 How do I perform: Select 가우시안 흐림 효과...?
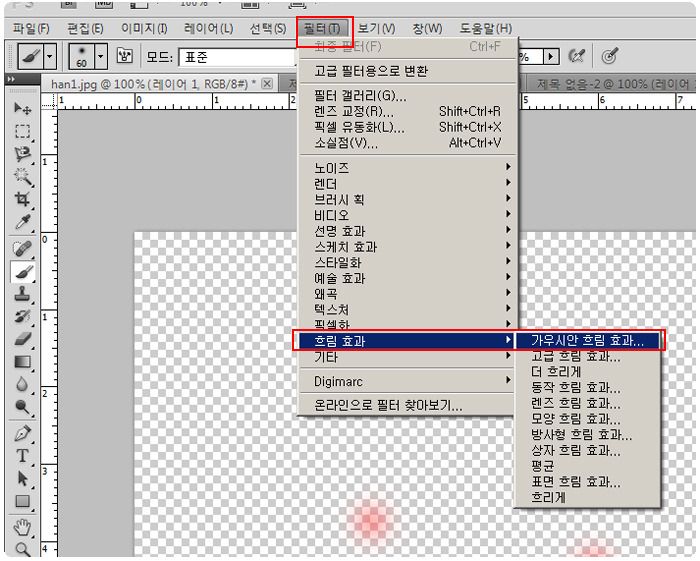(588, 341)
